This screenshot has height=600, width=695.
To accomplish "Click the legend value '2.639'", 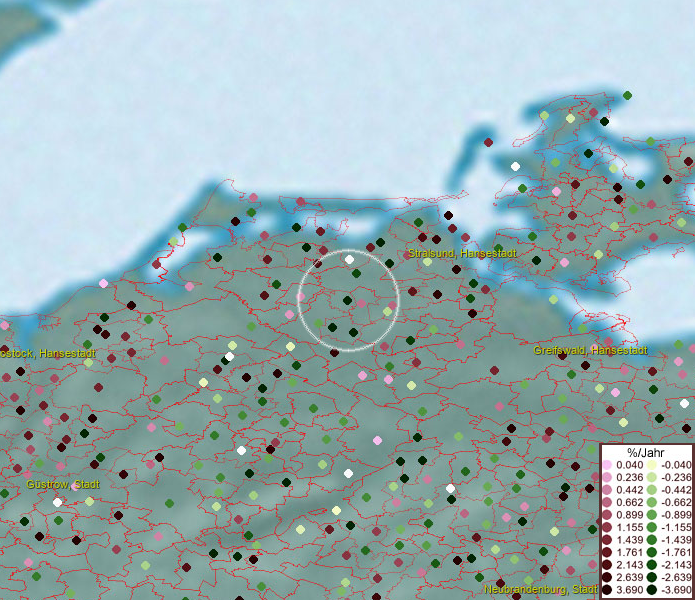I will 629,577.
